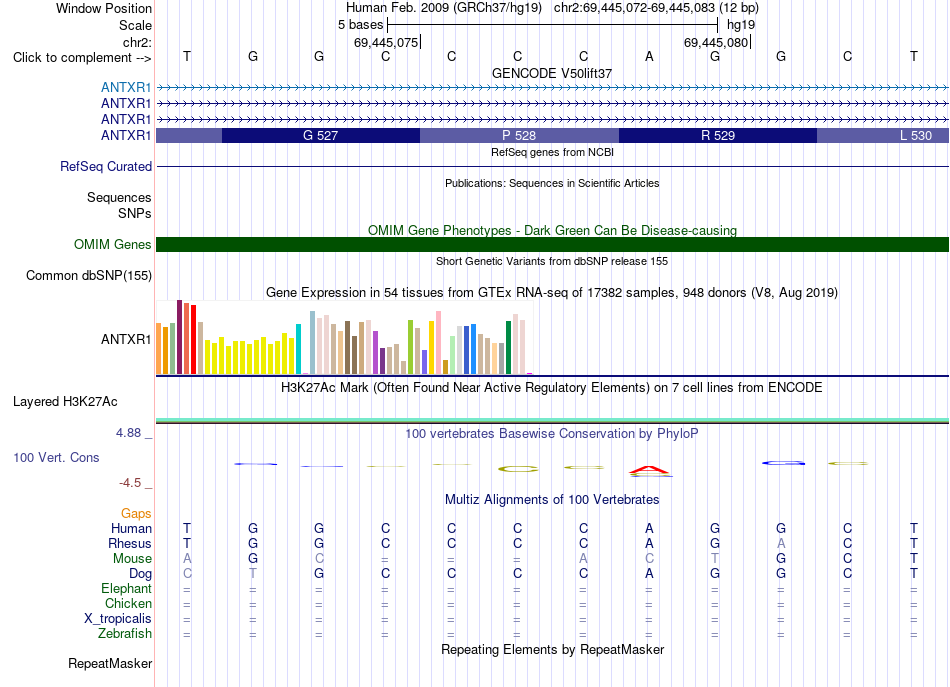Open the OMIM Genes track label

112,244
